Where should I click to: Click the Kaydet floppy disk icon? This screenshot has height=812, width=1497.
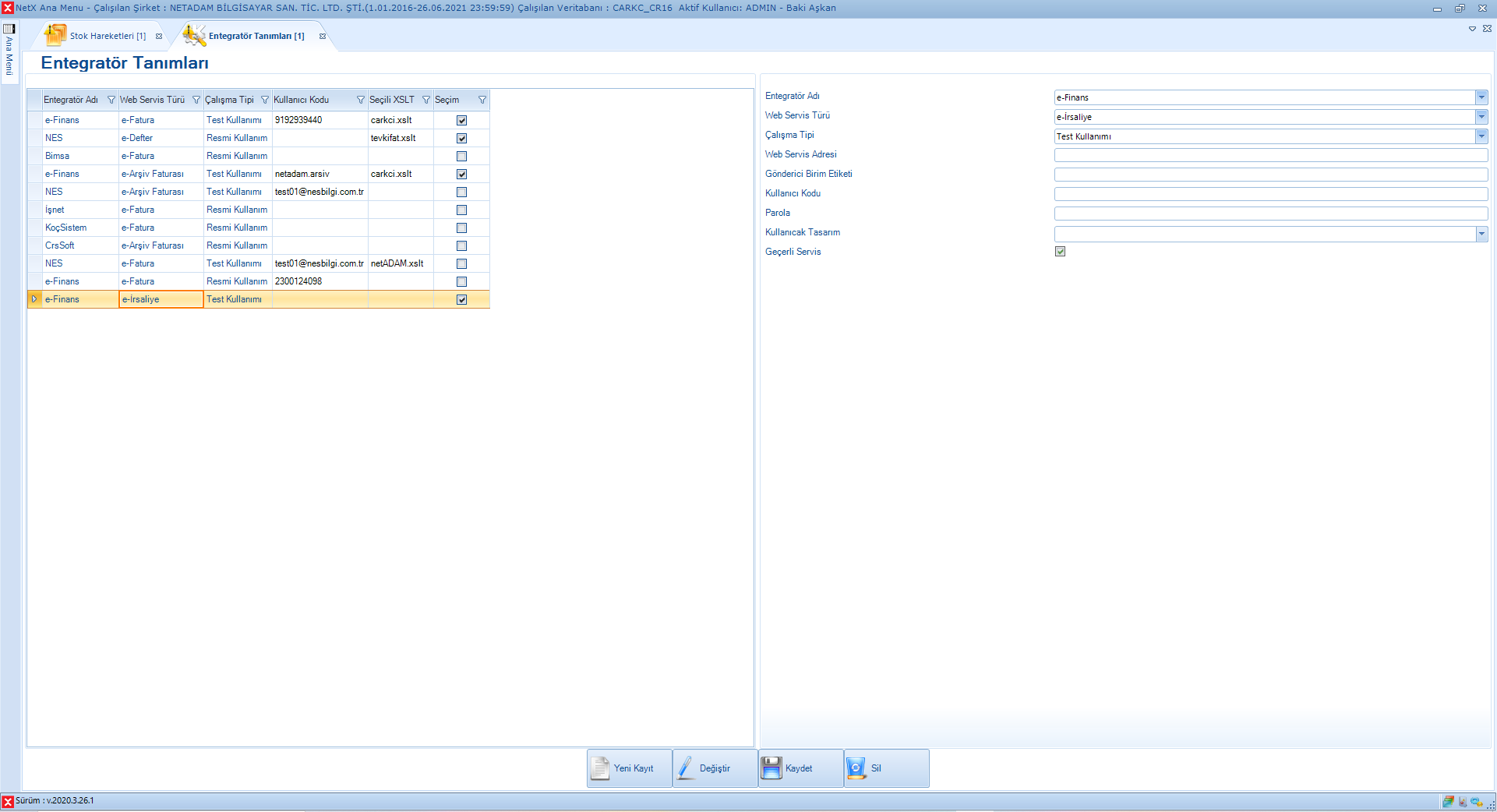click(771, 768)
